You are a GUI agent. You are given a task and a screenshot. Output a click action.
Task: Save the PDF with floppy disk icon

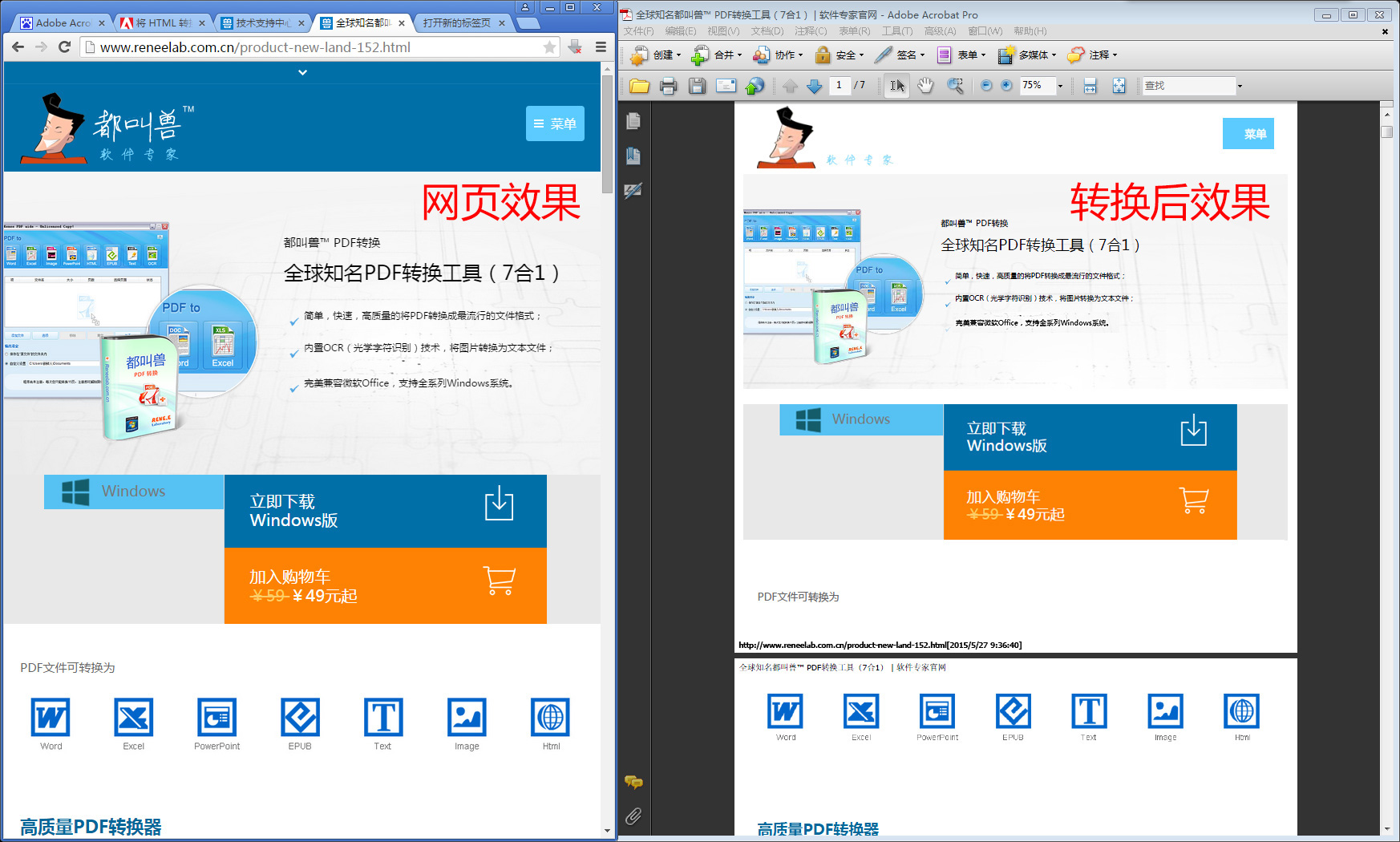697,86
